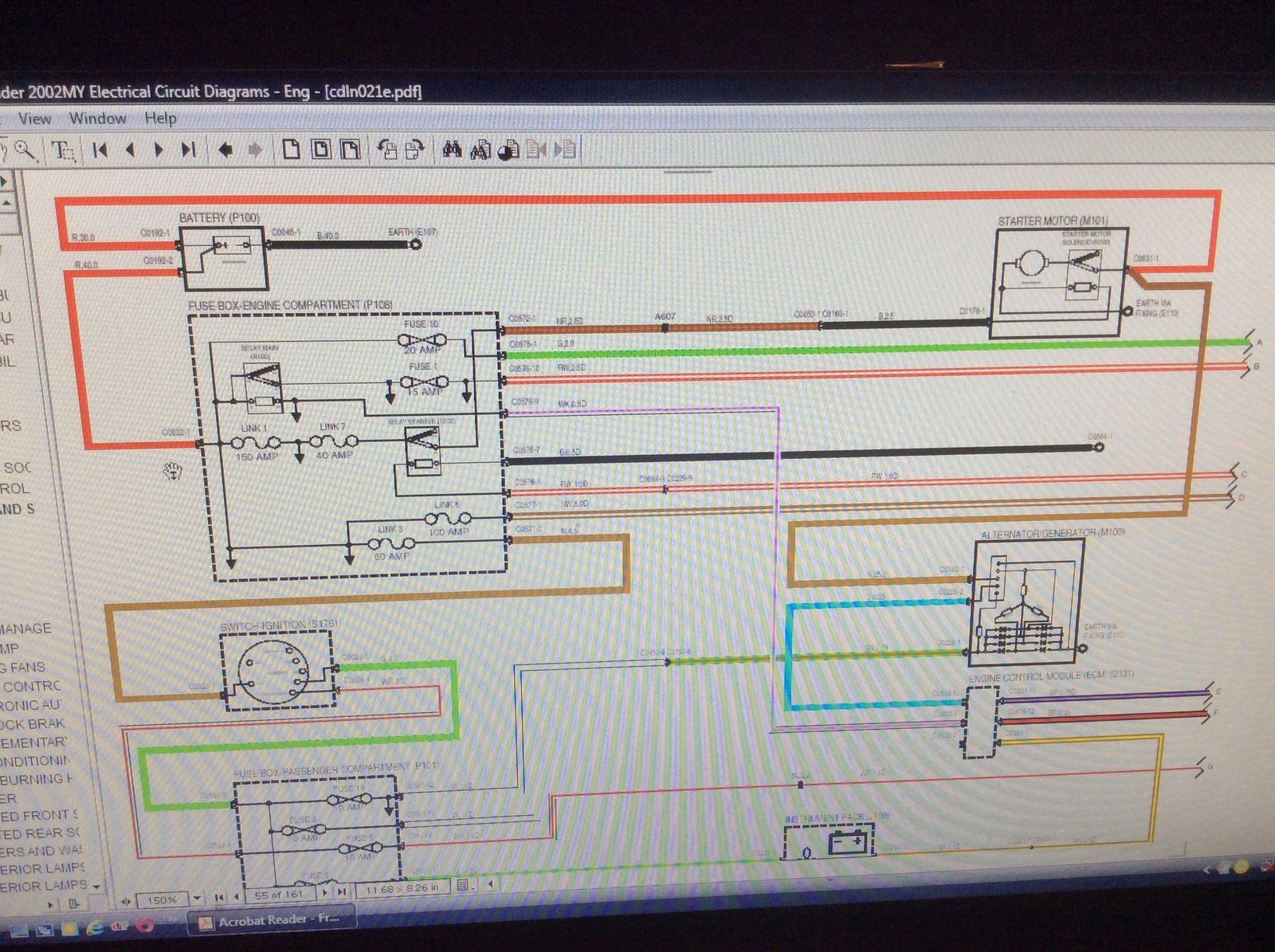Image resolution: width=1275 pixels, height=952 pixels.
Task: Open page layout menu button
Action: pyautogui.click(x=463, y=885)
